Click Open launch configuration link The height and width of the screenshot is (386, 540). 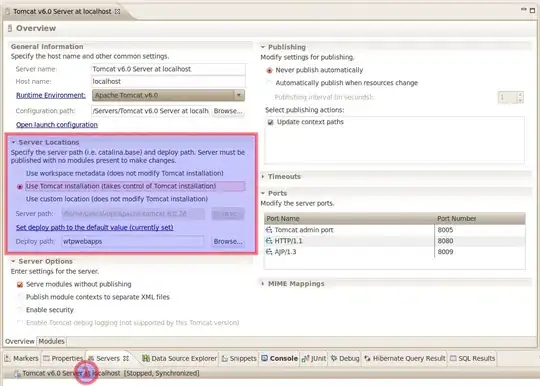pyautogui.click(x=57, y=125)
